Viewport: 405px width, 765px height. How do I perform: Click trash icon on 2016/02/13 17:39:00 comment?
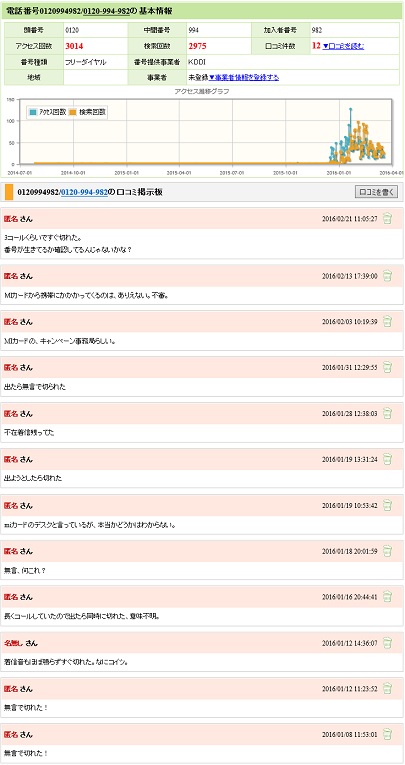tap(387, 276)
